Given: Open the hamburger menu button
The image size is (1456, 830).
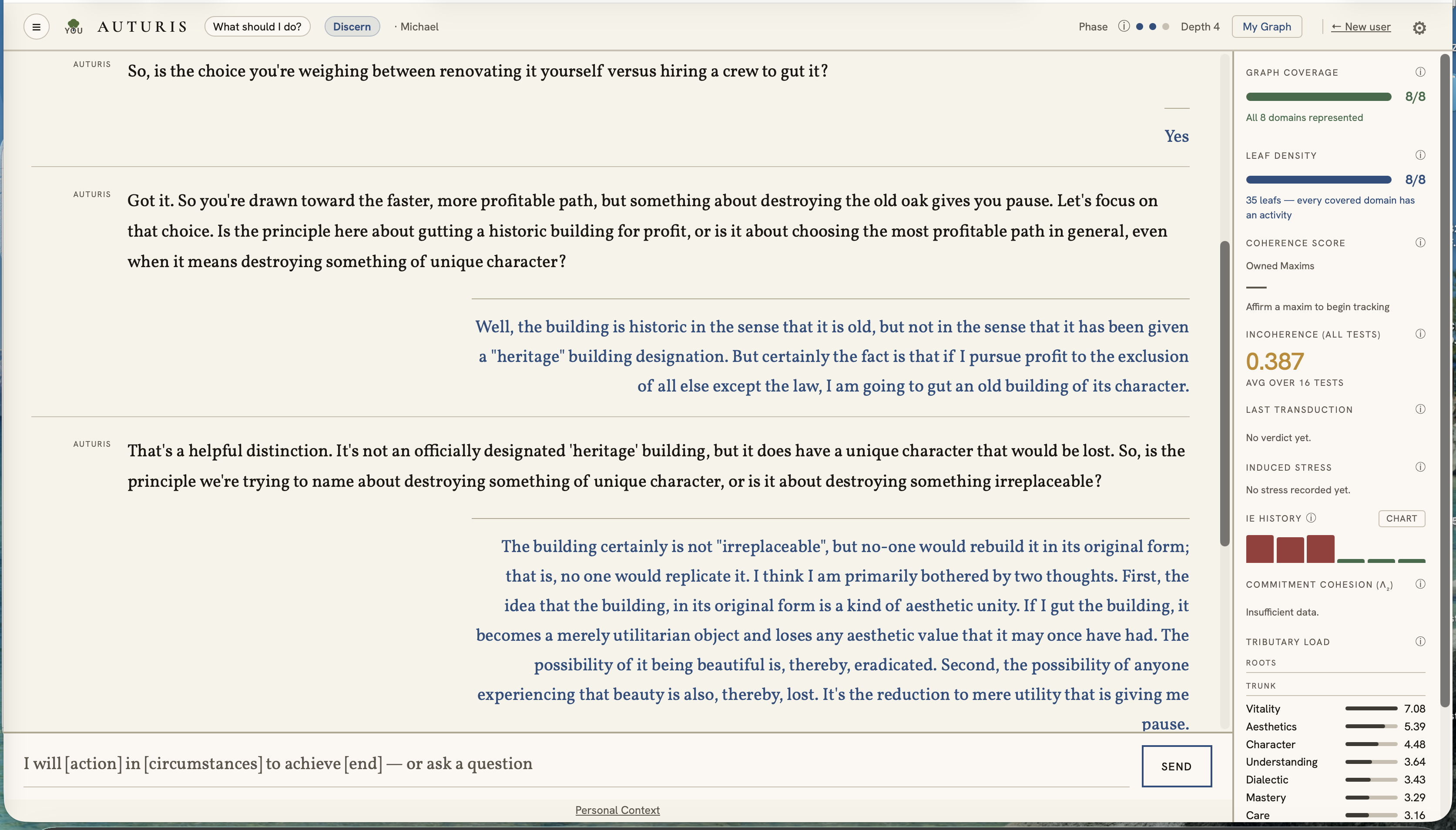Looking at the screenshot, I should 36,27.
